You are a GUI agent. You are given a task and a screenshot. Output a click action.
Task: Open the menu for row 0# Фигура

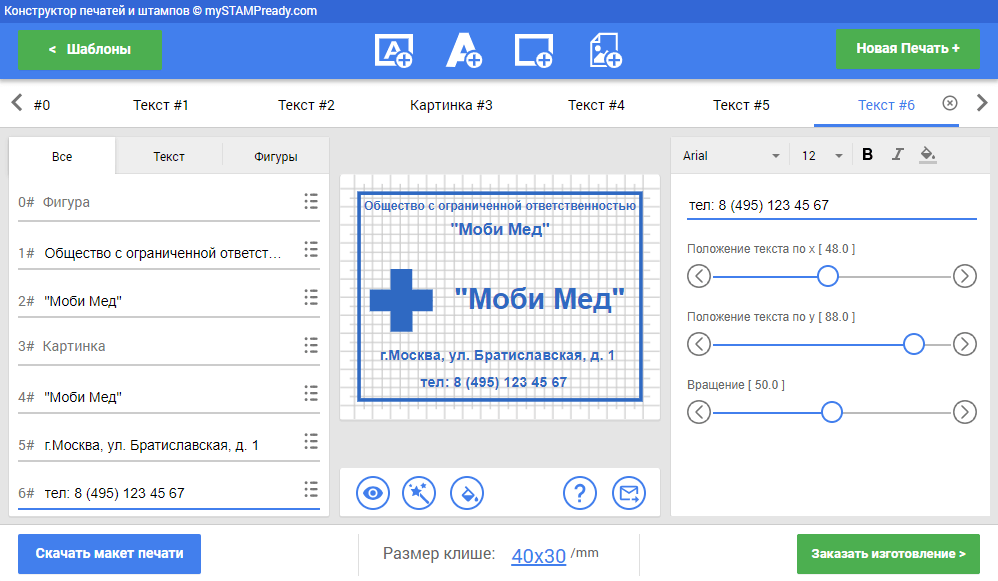(311, 202)
